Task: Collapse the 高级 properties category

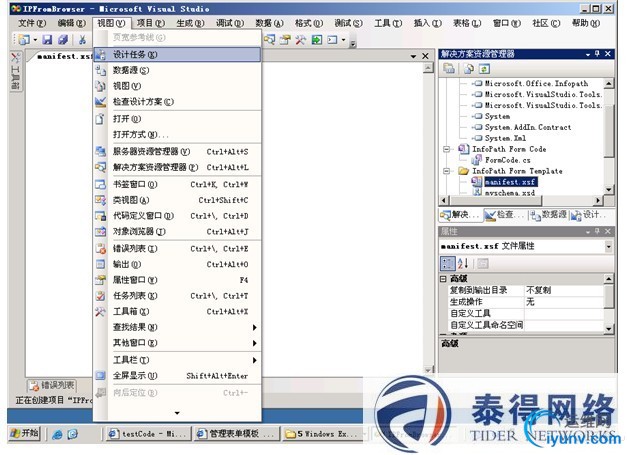Action: pos(443,279)
